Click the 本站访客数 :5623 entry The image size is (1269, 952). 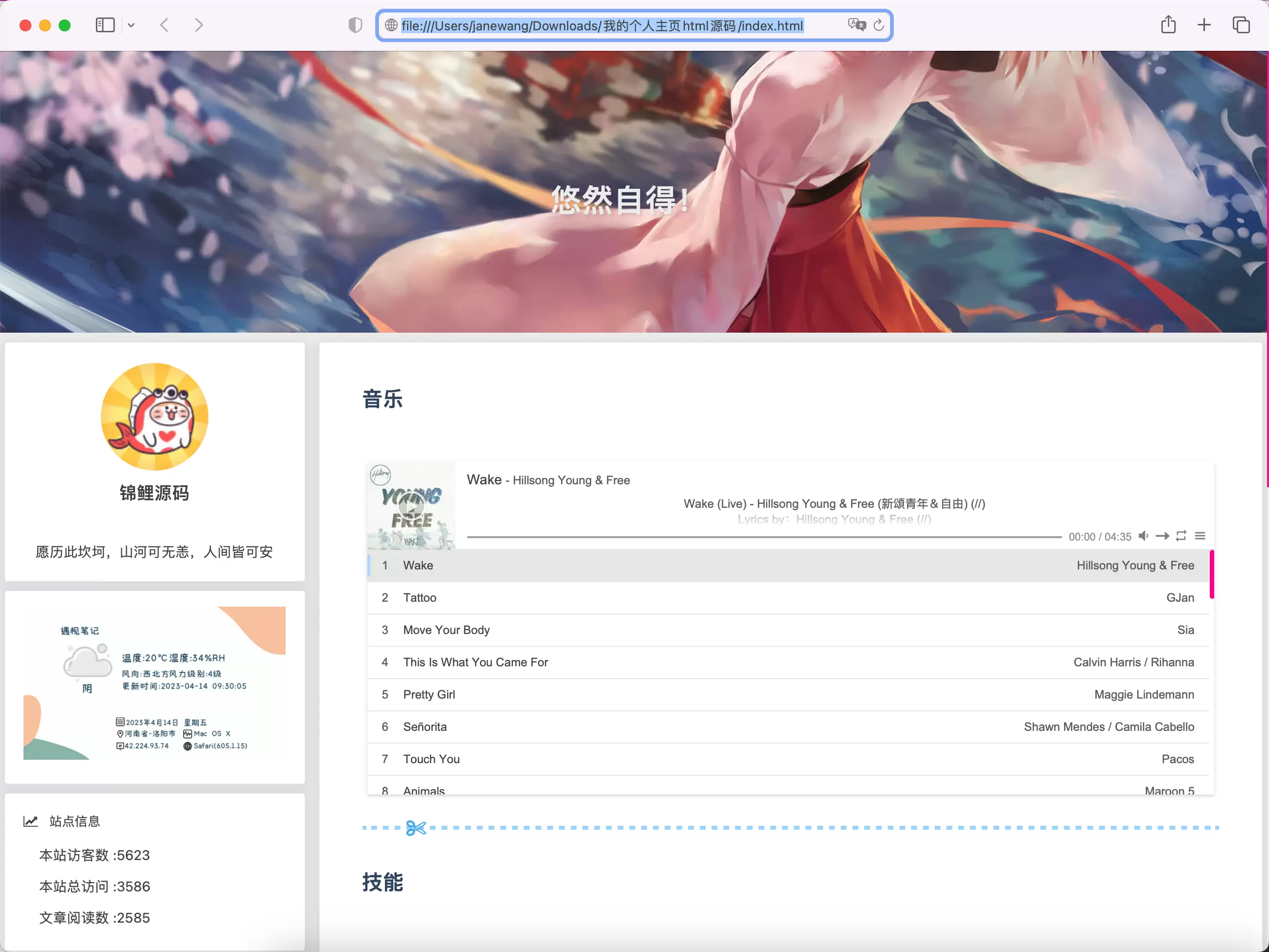94,855
